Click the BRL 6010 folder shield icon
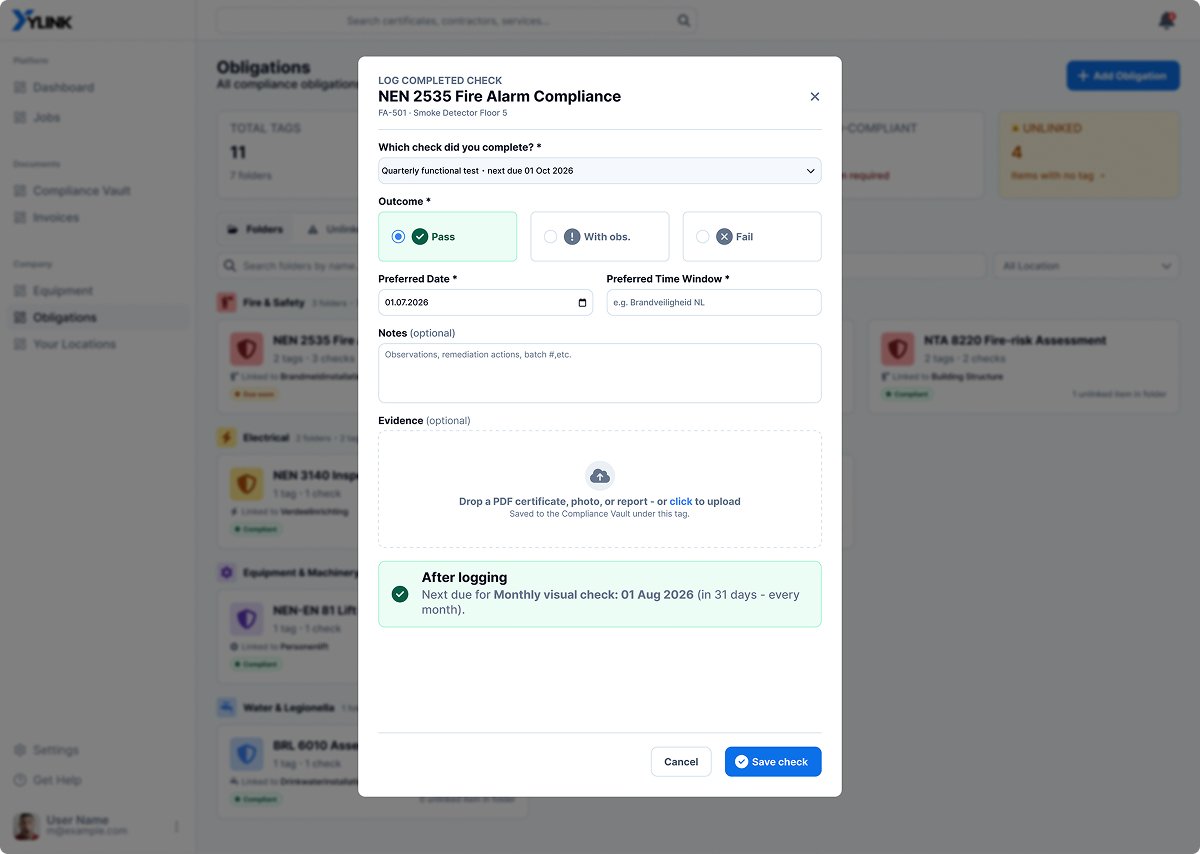Viewport: 1200px width, 854px height. [246, 754]
